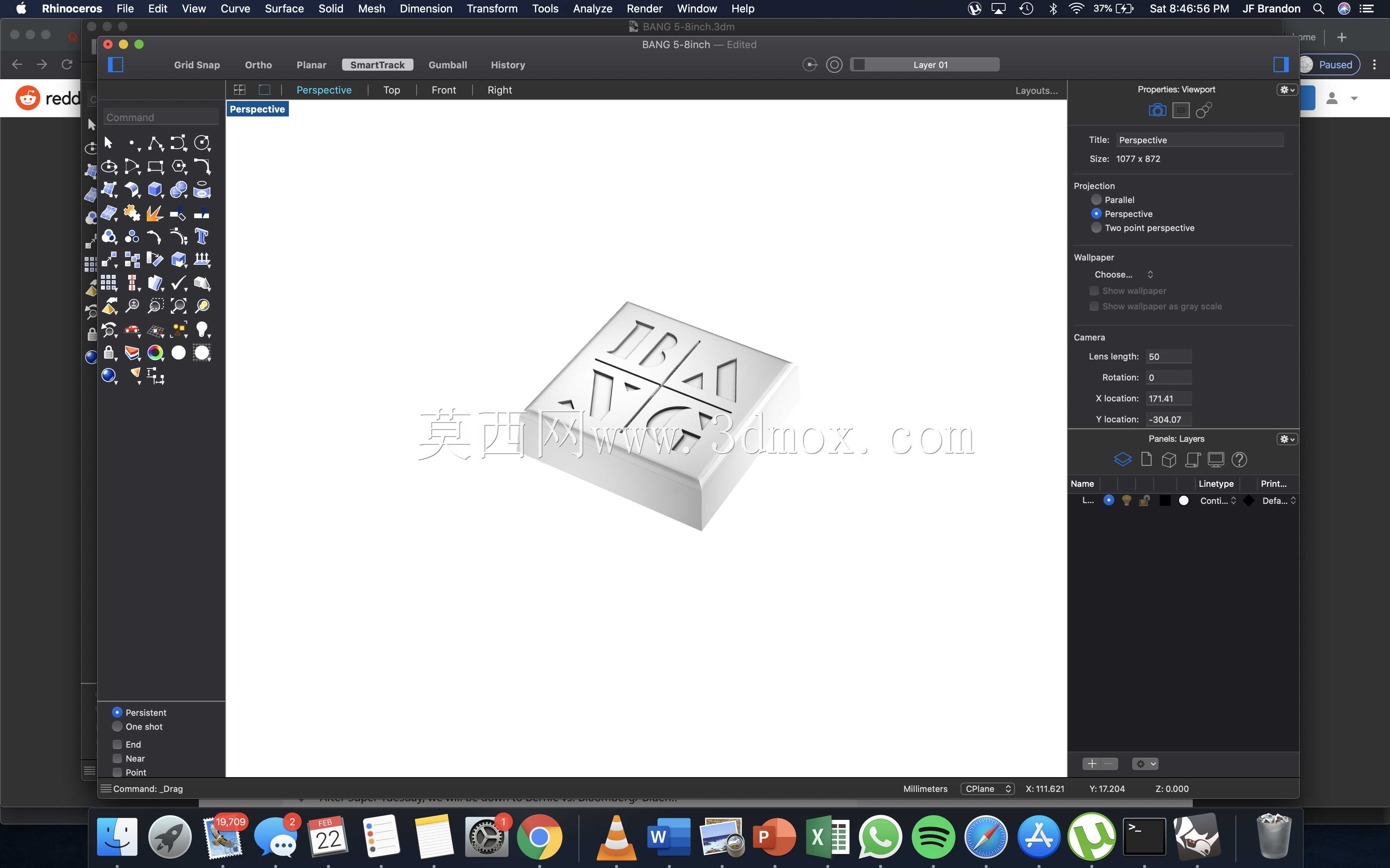
Task: Toggle the SmartTrack button
Action: 377,65
